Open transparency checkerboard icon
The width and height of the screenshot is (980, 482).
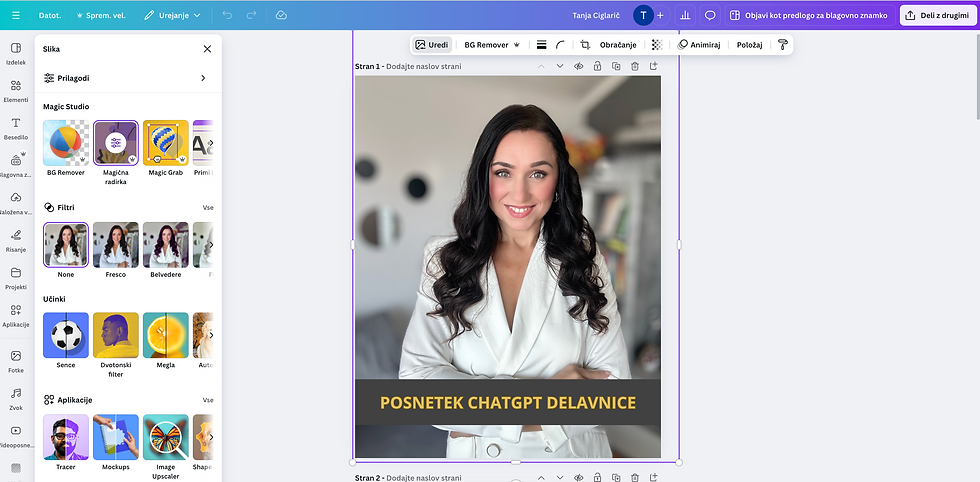[657, 45]
